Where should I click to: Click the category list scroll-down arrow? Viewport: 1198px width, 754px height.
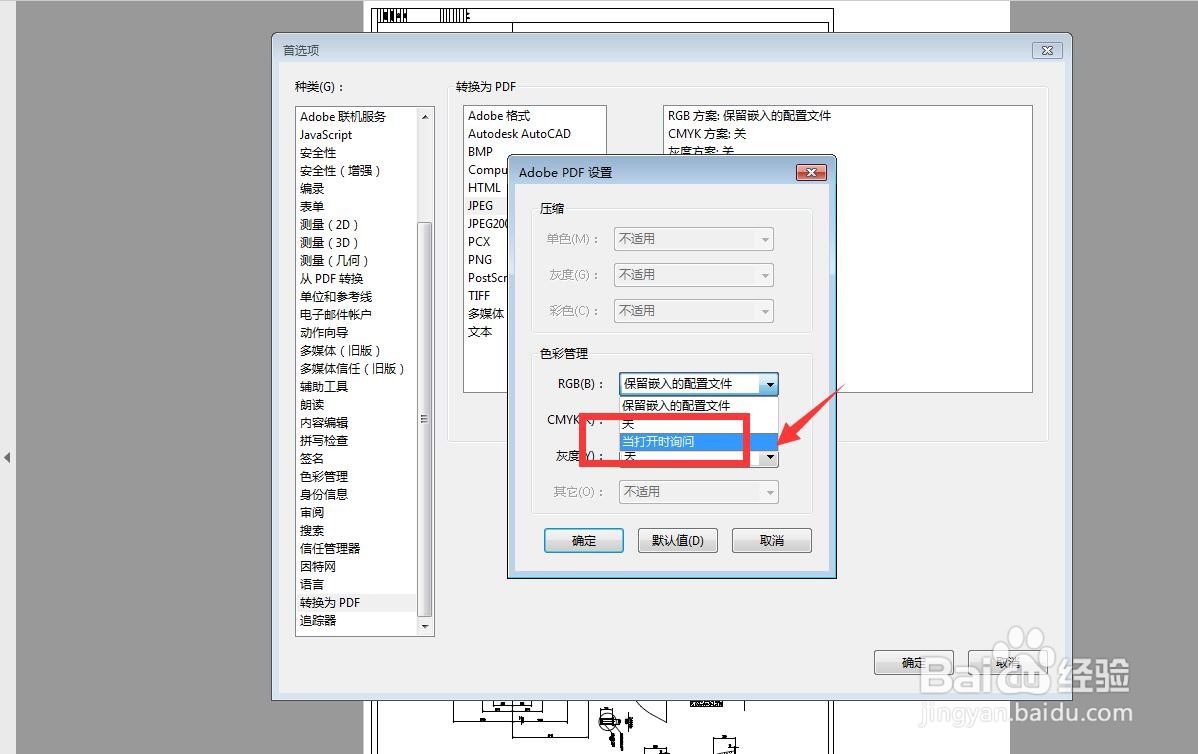pos(426,626)
